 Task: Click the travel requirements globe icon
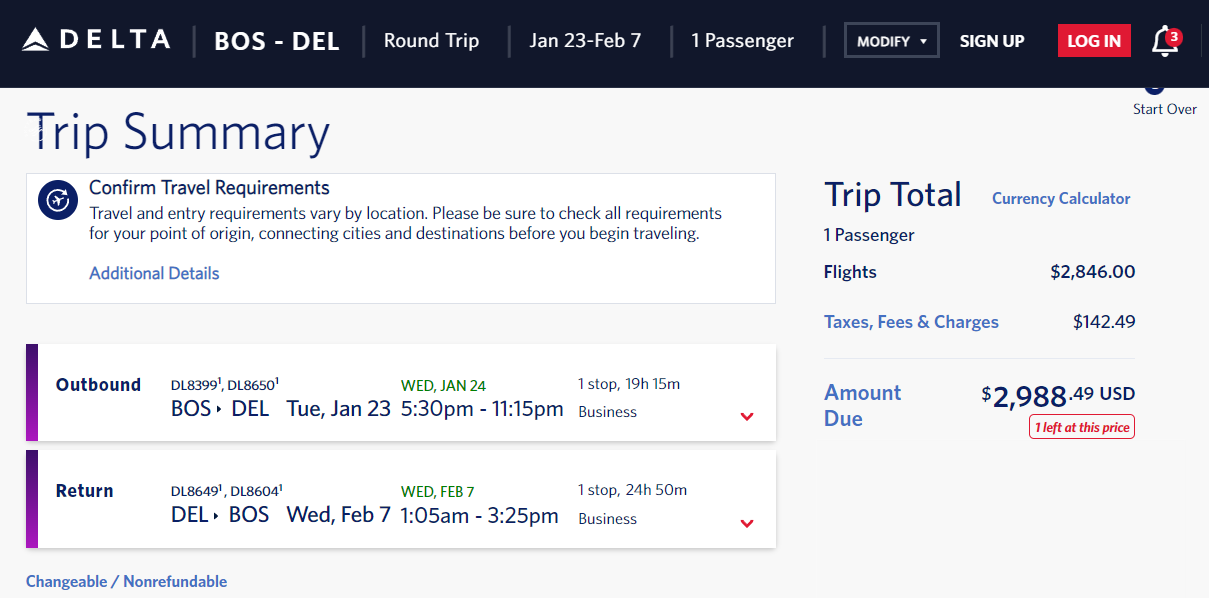(57, 200)
